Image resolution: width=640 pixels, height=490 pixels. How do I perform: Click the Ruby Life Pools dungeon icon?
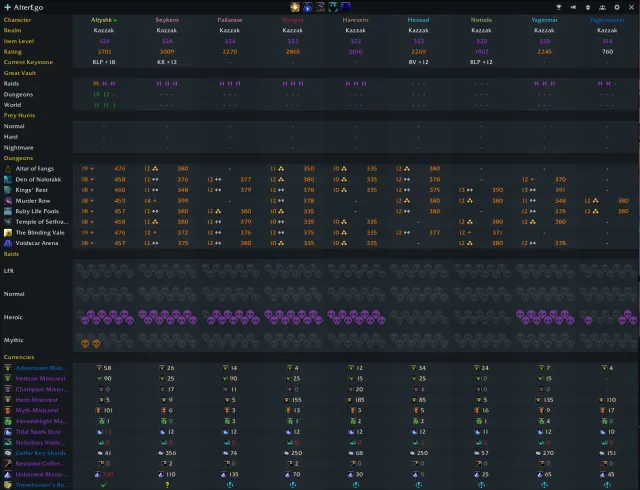(x=8, y=211)
